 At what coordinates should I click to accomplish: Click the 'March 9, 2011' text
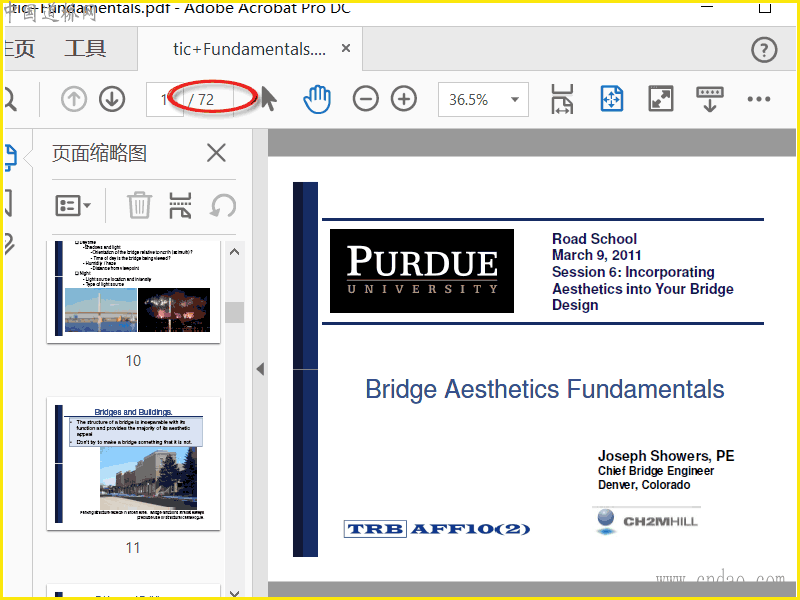click(x=596, y=255)
